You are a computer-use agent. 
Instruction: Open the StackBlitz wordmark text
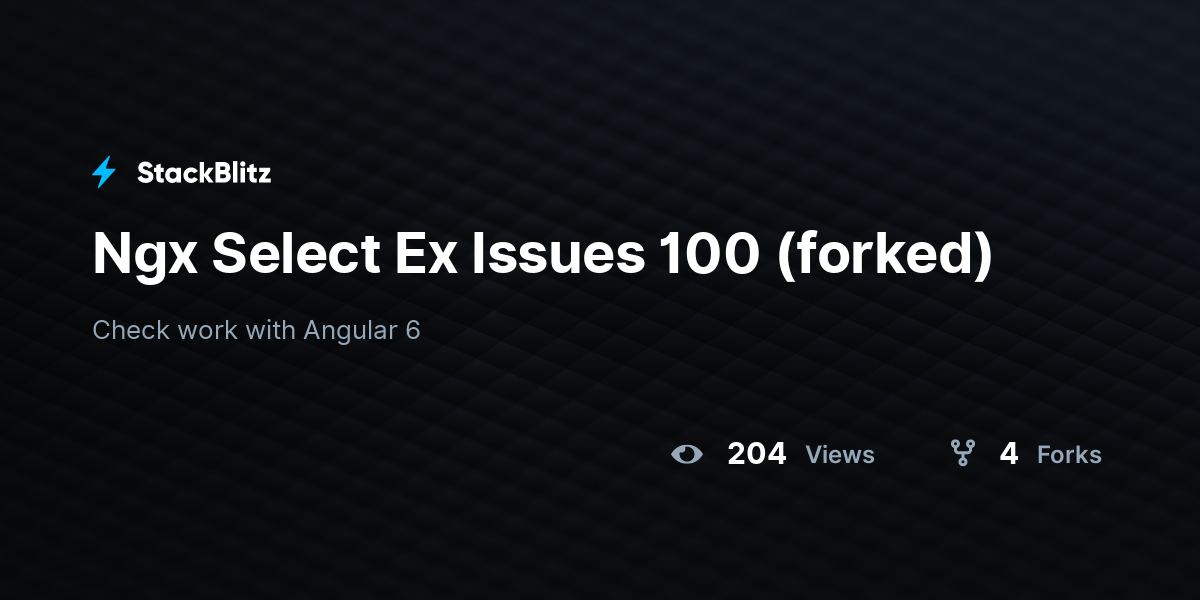204,173
